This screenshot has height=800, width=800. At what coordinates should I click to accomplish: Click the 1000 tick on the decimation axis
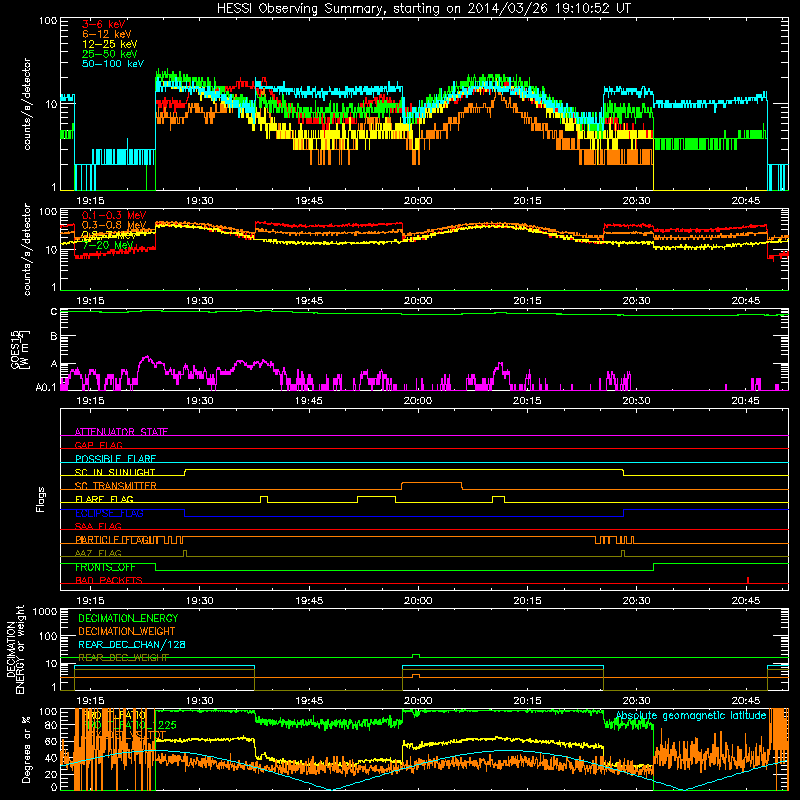coord(45,611)
